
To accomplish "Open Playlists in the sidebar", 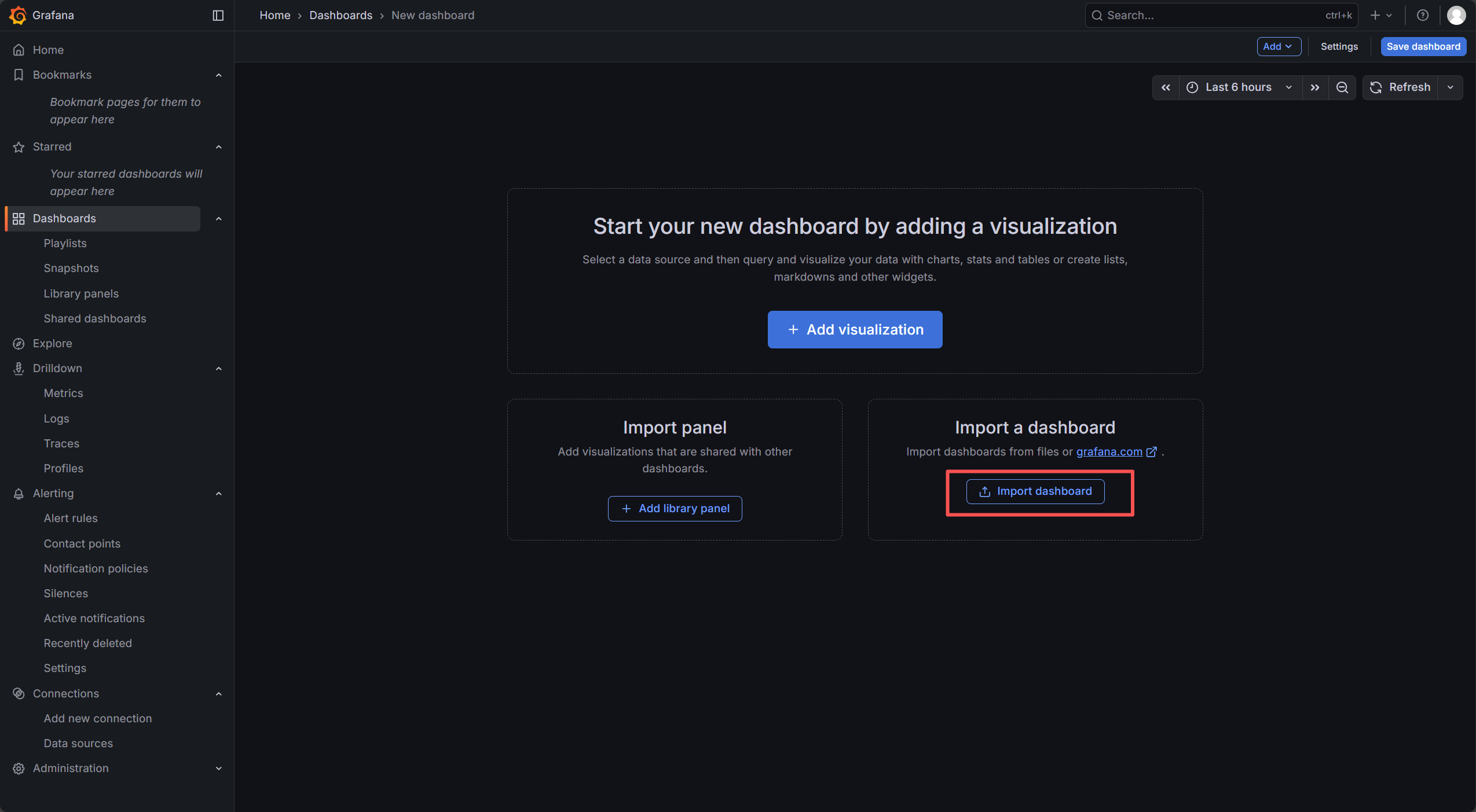I will (65, 243).
